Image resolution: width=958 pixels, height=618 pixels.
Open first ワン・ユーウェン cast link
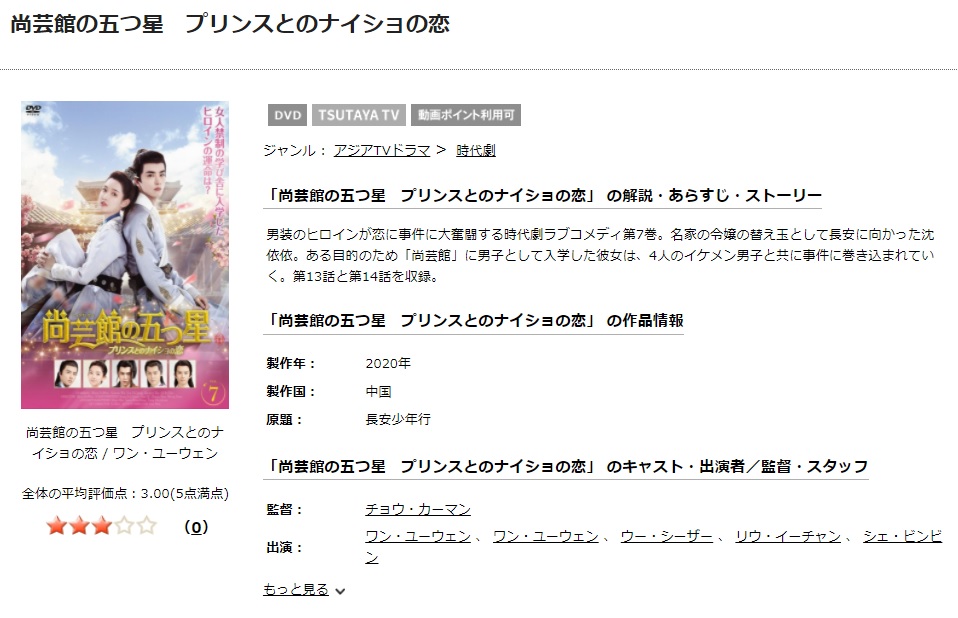[418, 536]
